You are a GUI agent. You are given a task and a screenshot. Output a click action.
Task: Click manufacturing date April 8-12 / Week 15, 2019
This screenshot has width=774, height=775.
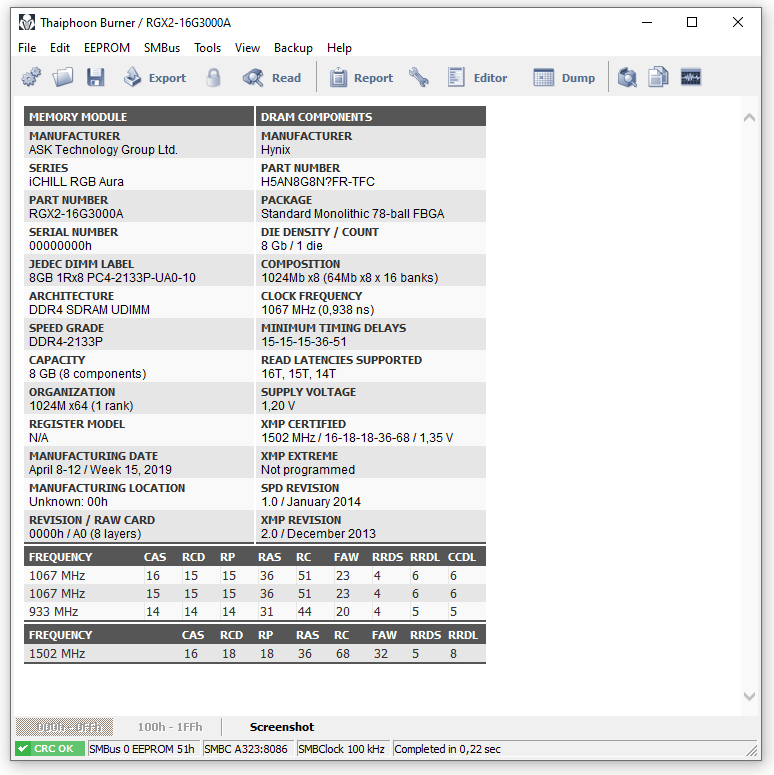[x=100, y=470]
